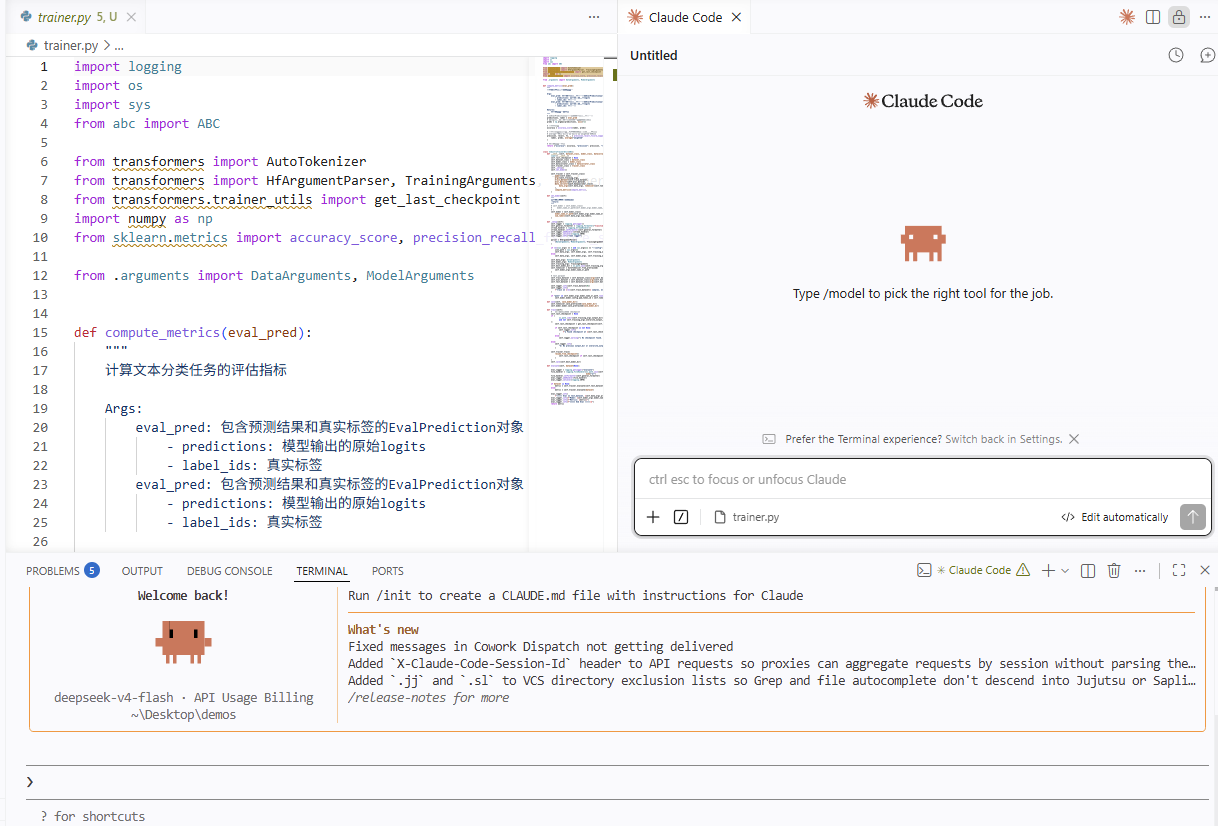Viewport: 1218px width, 826px height.
Task: Click the pixel mascot in chat panel
Action: pyautogui.click(x=922, y=244)
